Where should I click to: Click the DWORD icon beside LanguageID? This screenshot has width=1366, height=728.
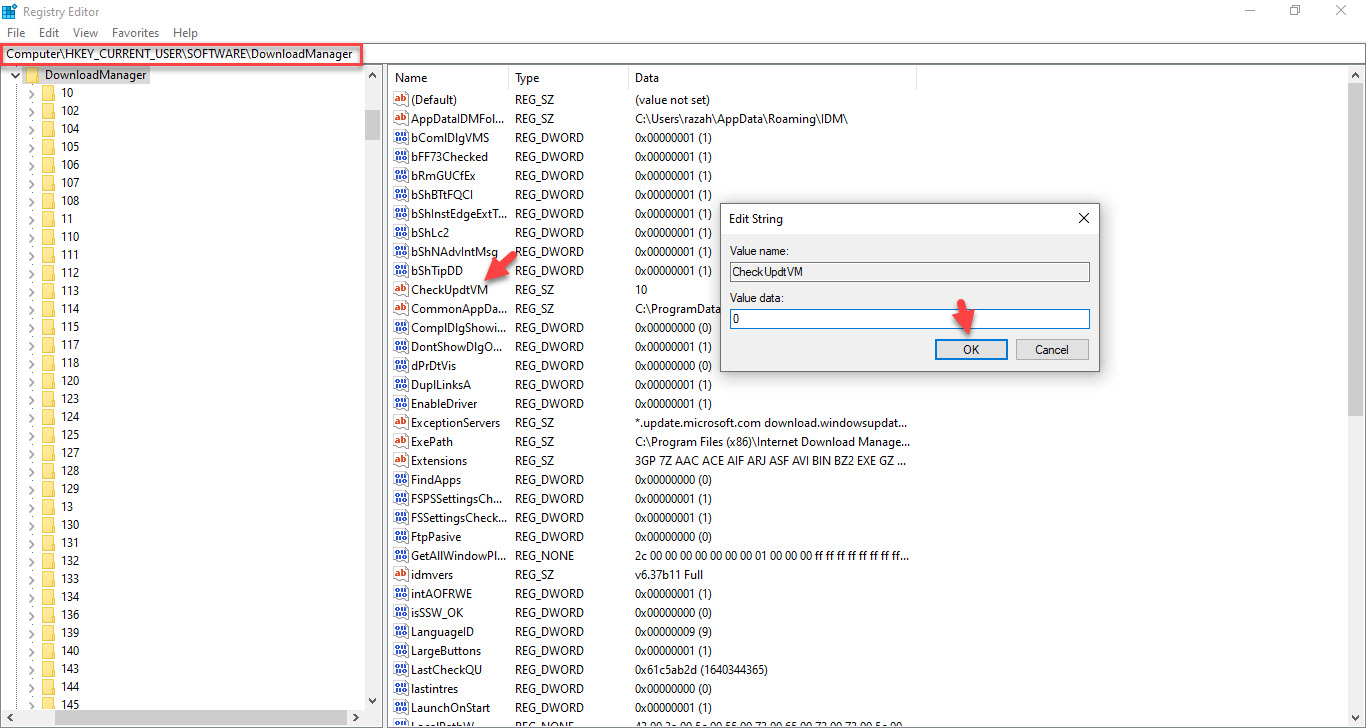coord(401,632)
